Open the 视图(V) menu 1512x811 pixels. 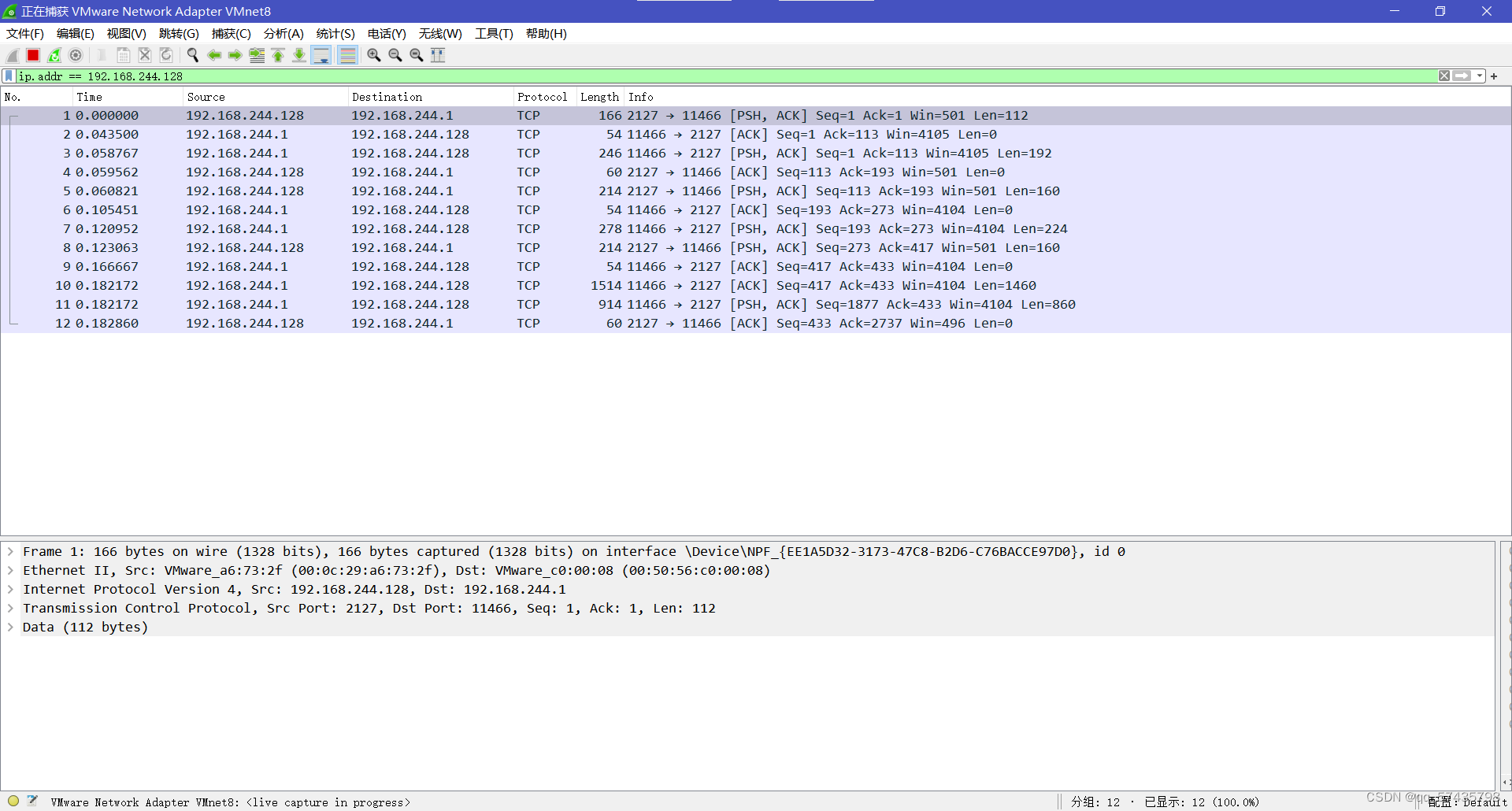[x=127, y=34]
